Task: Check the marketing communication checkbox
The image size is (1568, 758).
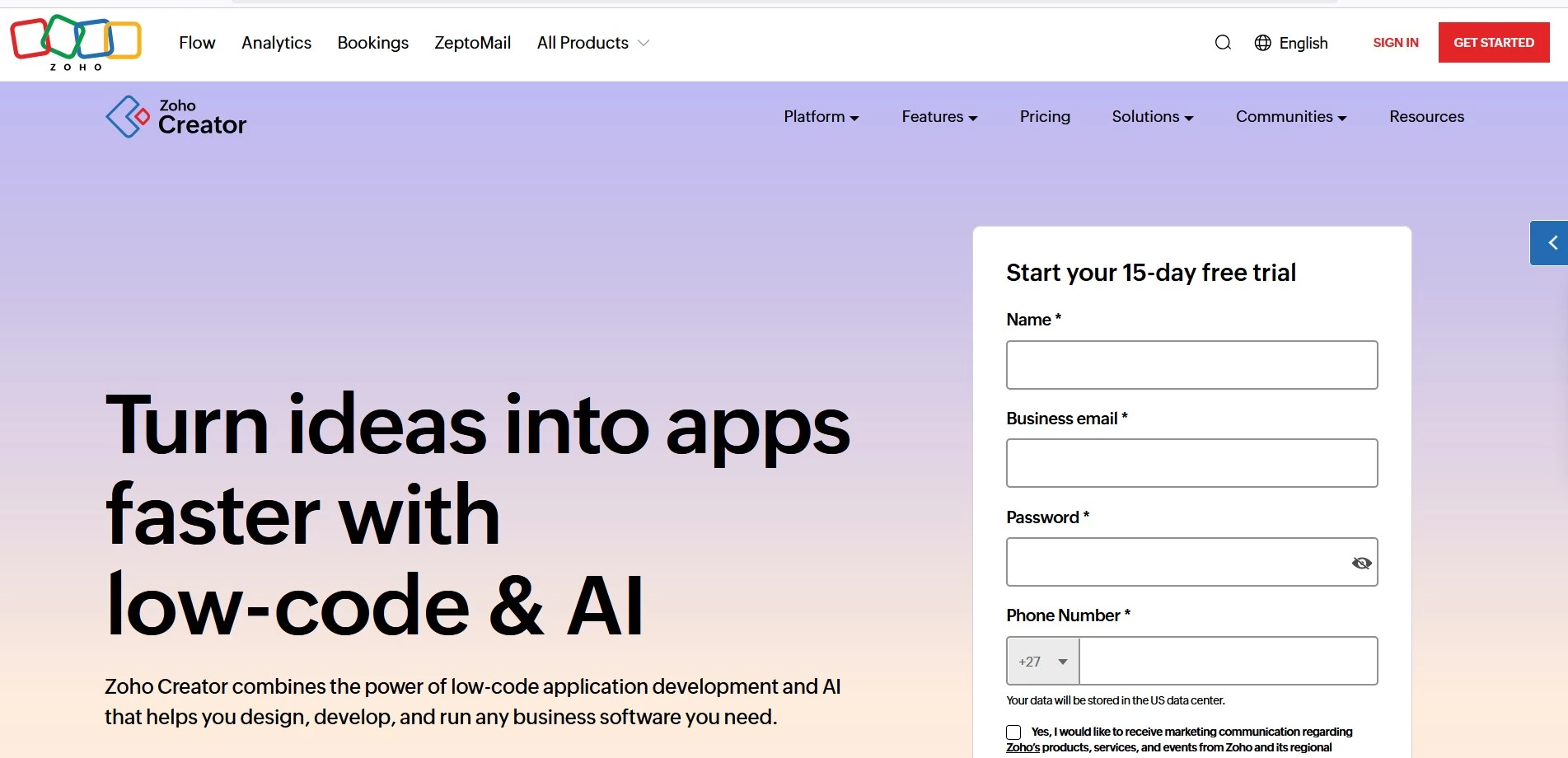Action: click(1013, 732)
